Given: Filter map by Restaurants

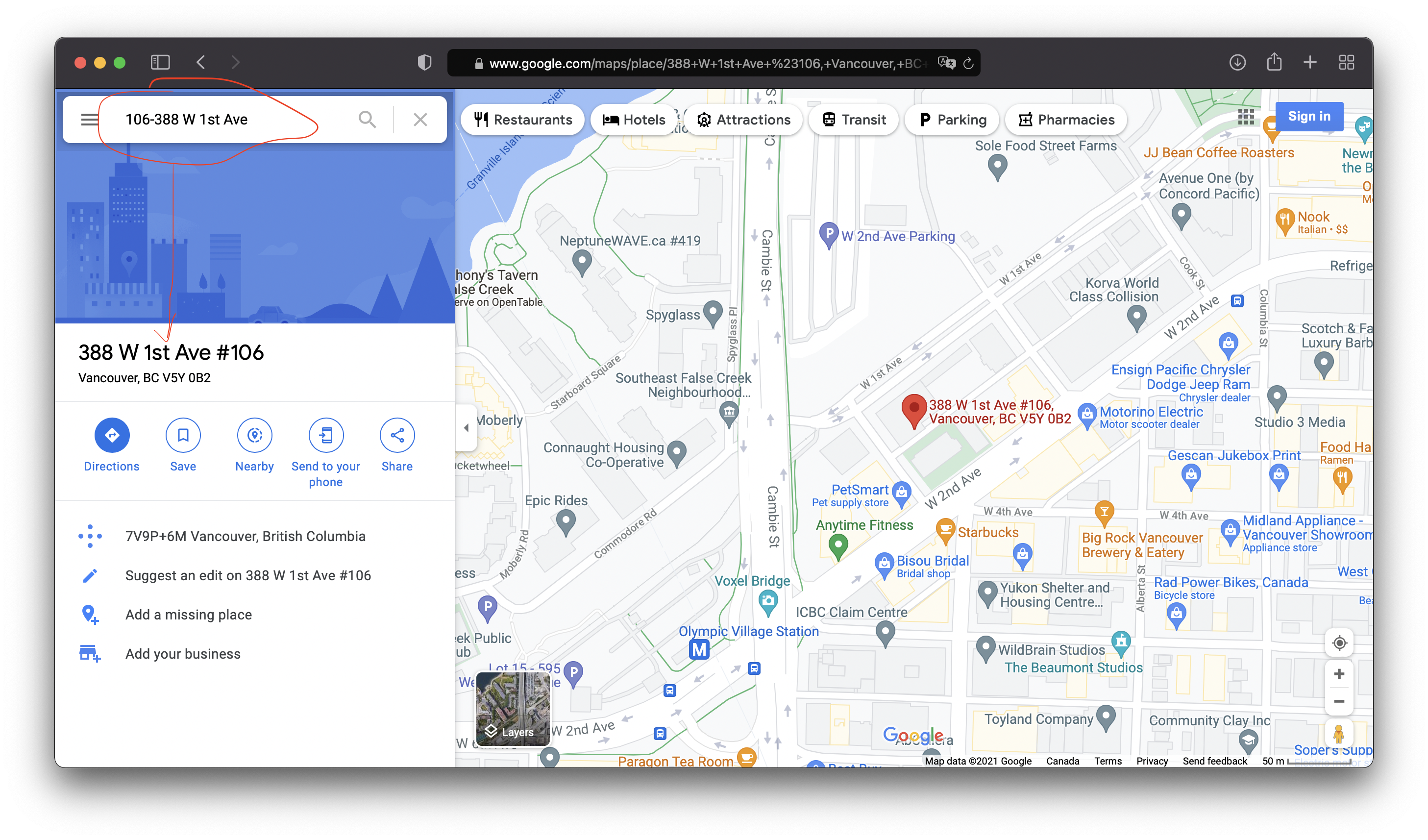Looking at the screenshot, I should point(523,120).
